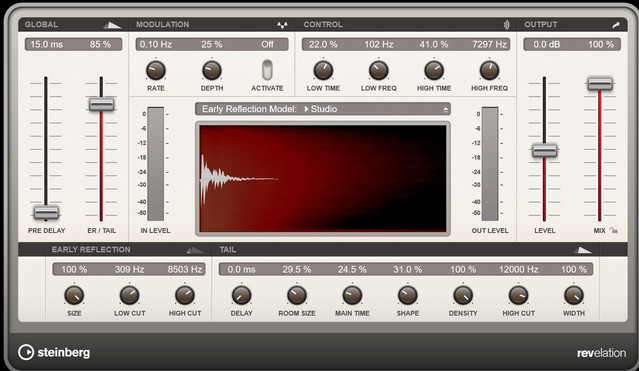
Task: Click the Tail header shape icon
Action: click(x=582, y=250)
